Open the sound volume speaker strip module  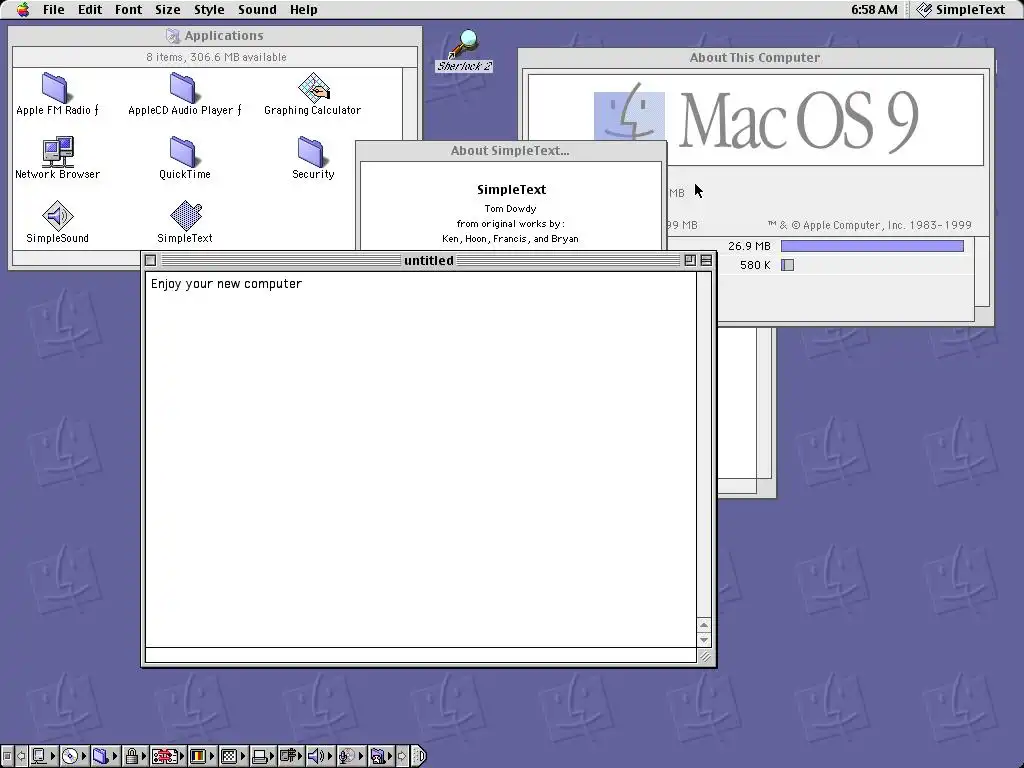[321, 756]
